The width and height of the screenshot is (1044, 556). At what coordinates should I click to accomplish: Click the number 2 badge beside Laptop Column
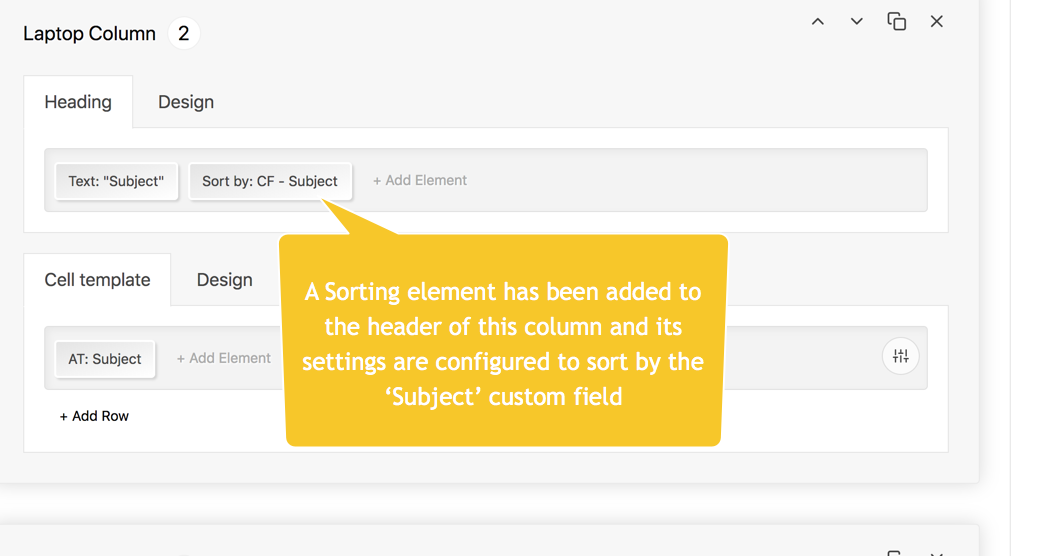[x=183, y=34]
